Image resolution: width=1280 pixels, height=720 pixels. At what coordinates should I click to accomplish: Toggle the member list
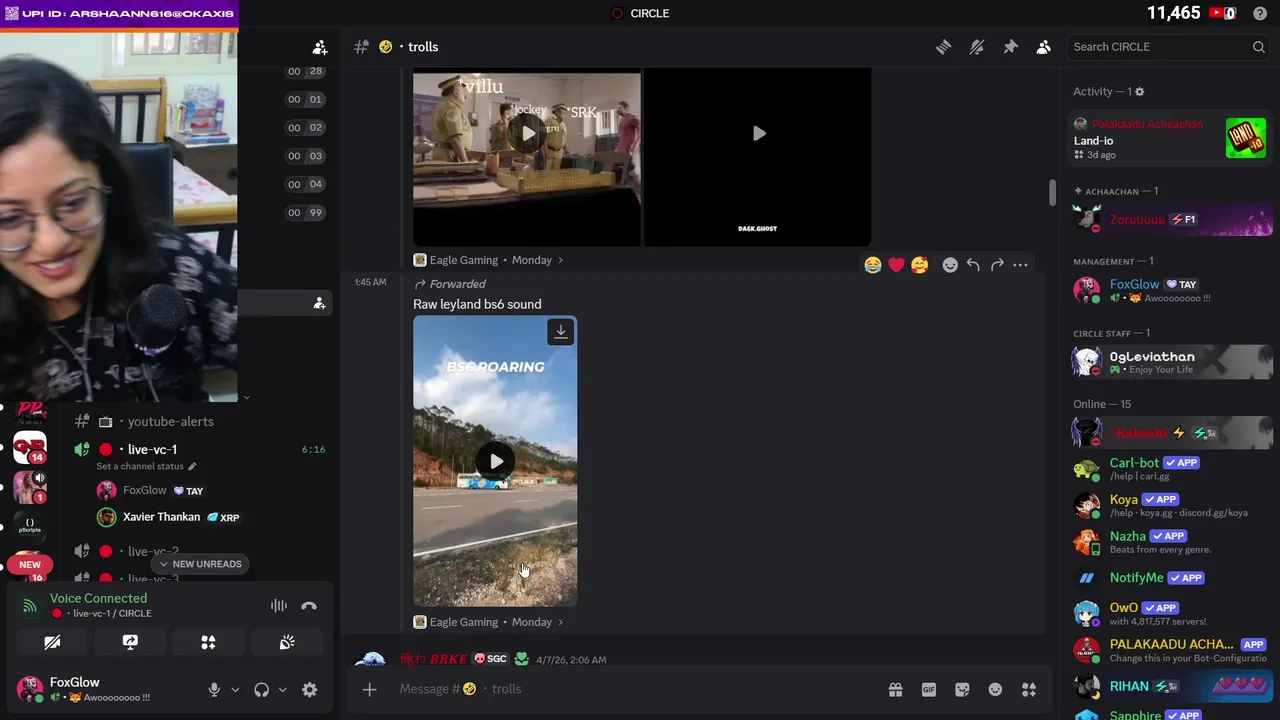(1043, 47)
